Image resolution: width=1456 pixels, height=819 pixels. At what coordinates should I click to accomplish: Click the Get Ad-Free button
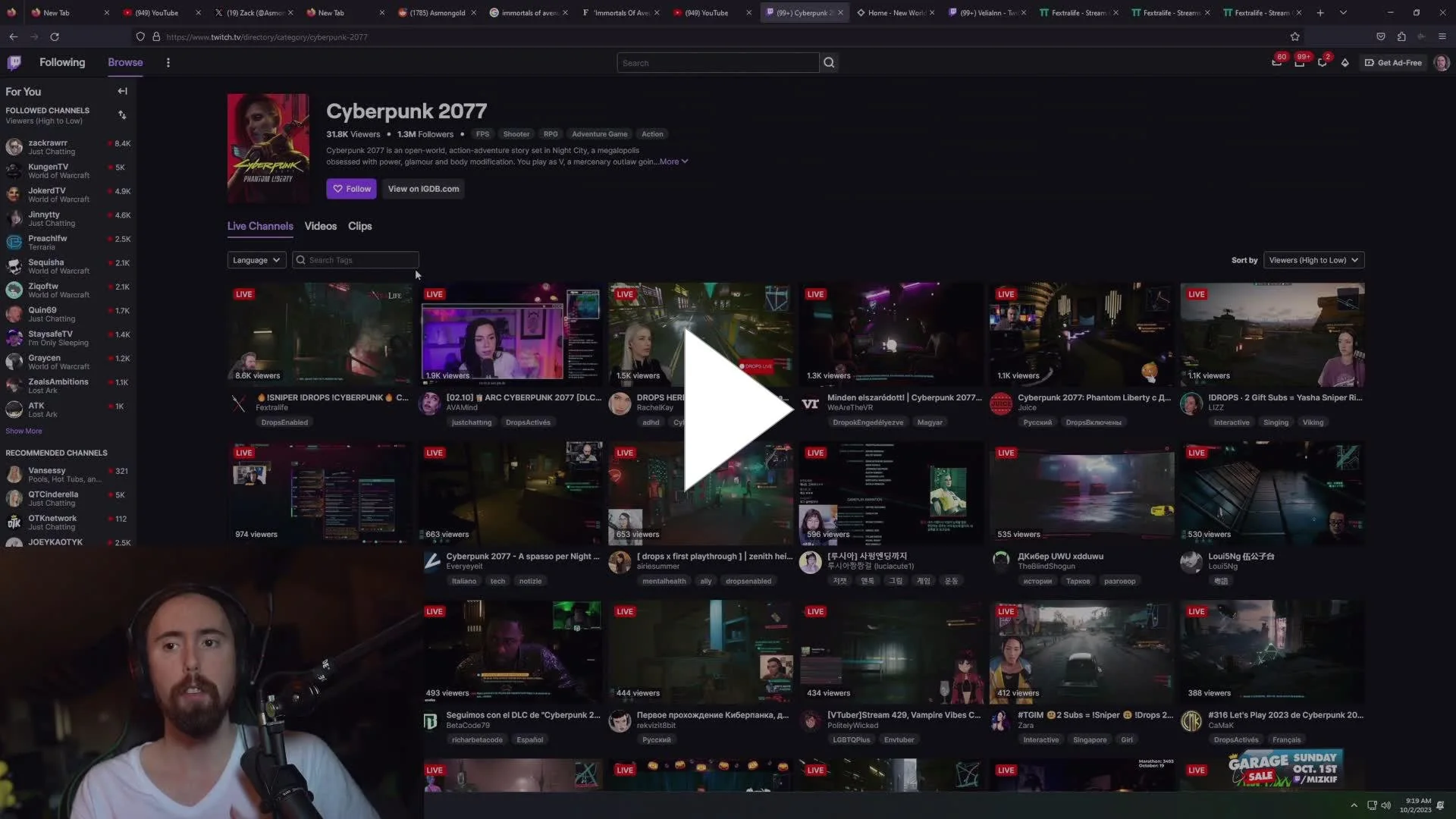point(1393,63)
